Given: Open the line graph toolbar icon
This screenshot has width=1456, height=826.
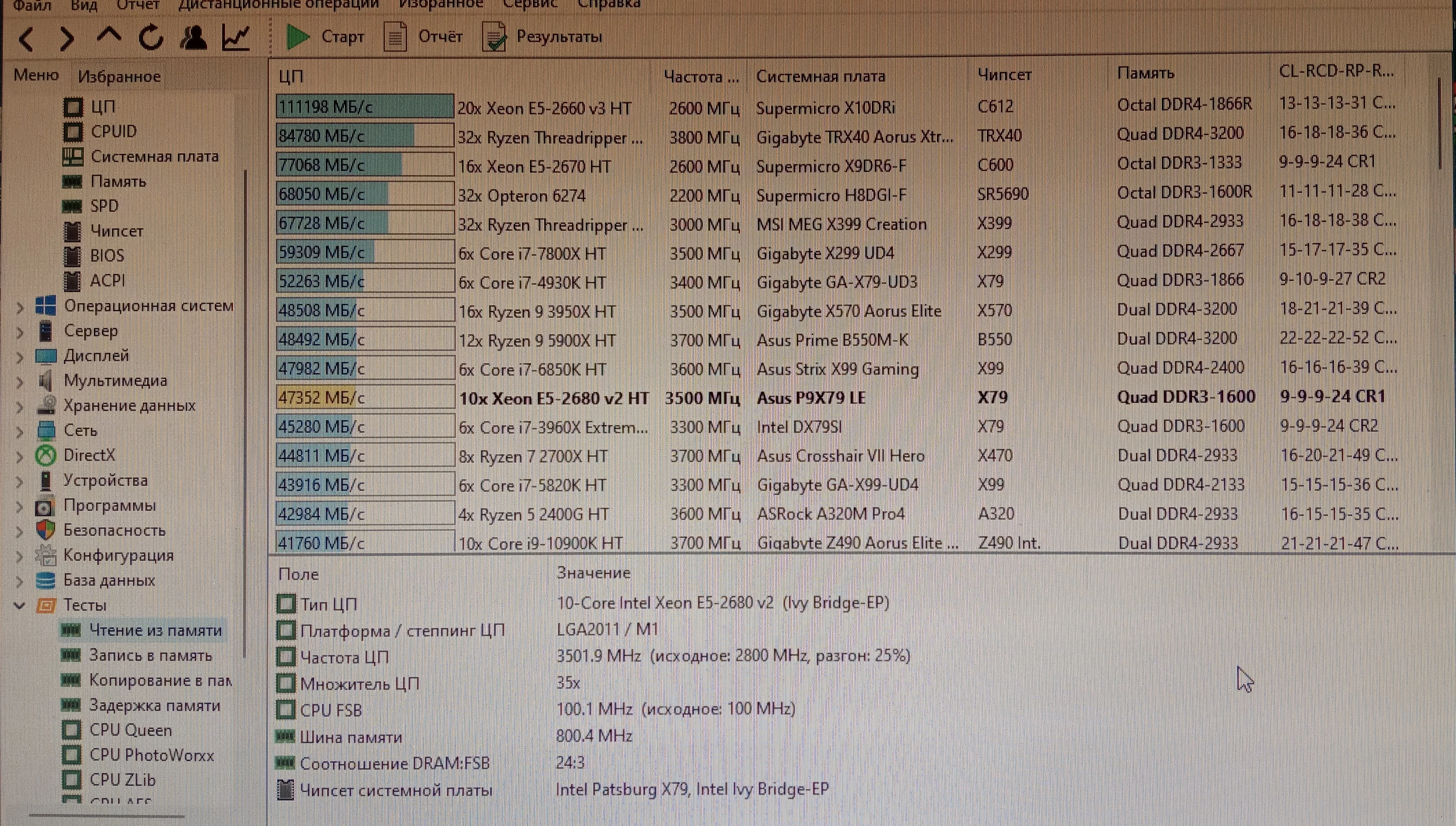Looking at the screenshot, I should coord(235,38).
